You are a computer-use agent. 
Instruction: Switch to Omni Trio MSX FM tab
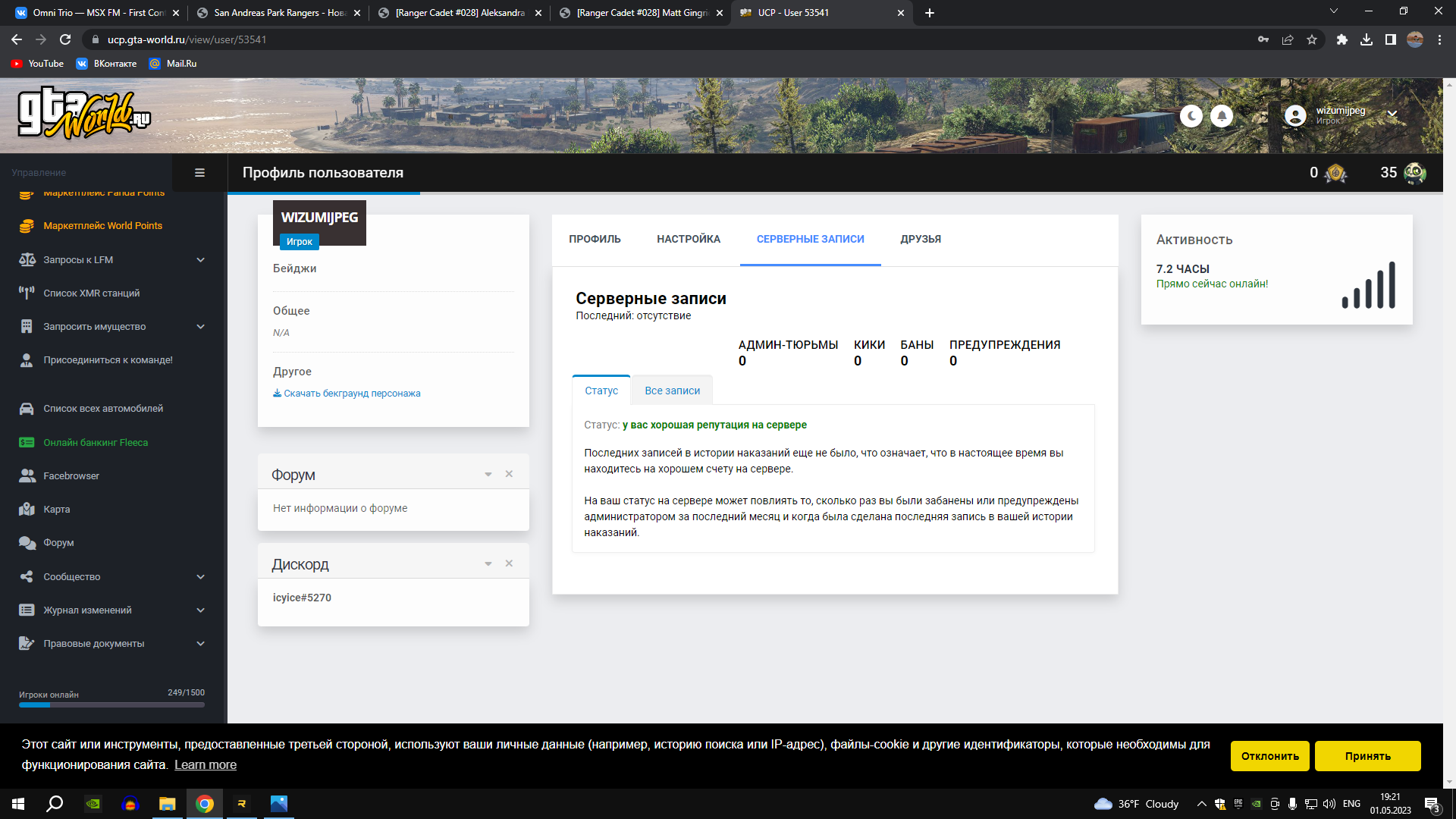coord(96,13)
